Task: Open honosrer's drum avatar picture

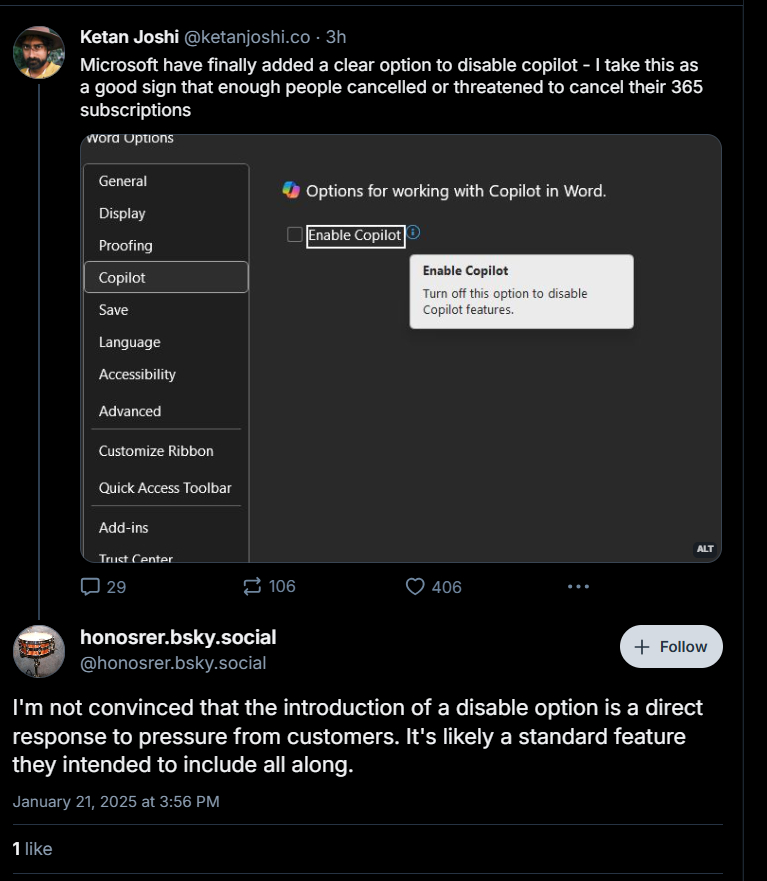Action: (39, 651)
